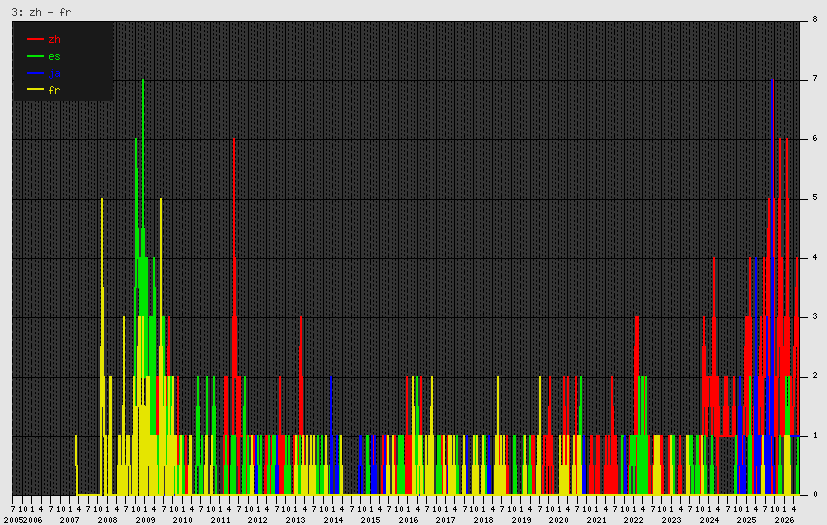The width and height of the screenshot is (827, 525).
Task: Click the tall blue ja spike reaching 7
Action: (772, 287)
